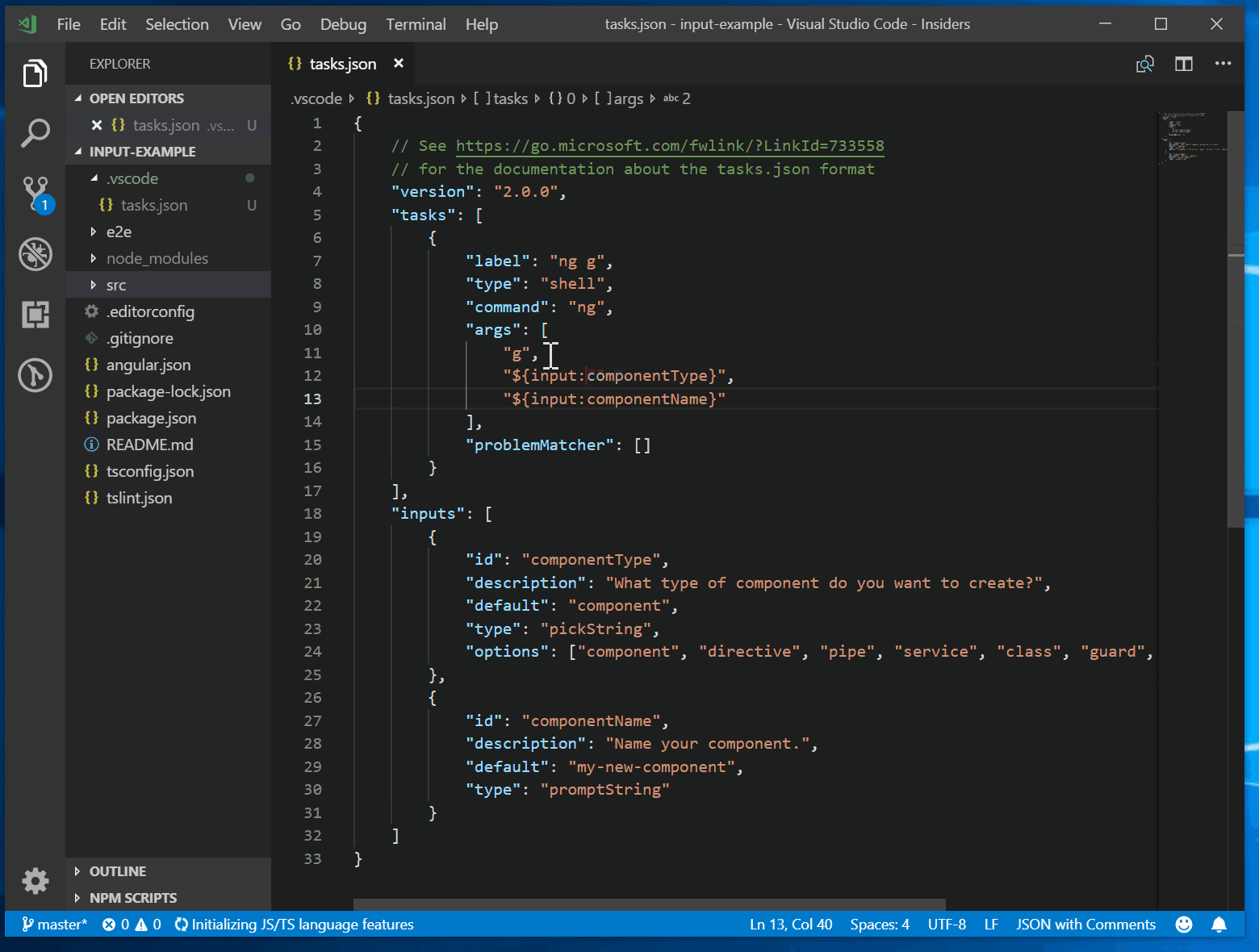Change language mode JSON with Comments
The width and height of the screenshot is (1259, 952).
[x=1085, y=925]
